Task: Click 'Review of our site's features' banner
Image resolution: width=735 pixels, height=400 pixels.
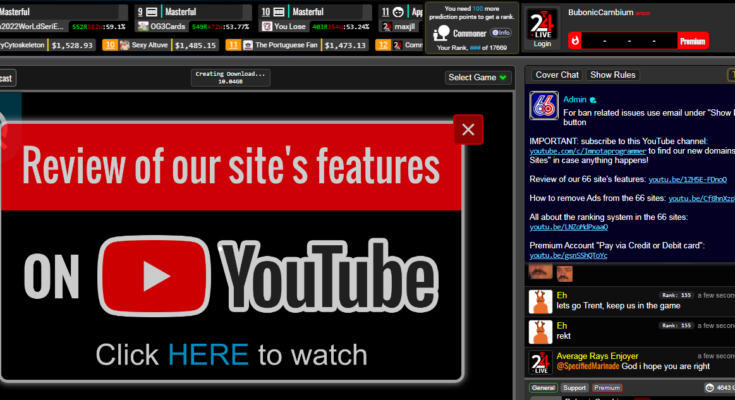Action: (x=231, y=166)
